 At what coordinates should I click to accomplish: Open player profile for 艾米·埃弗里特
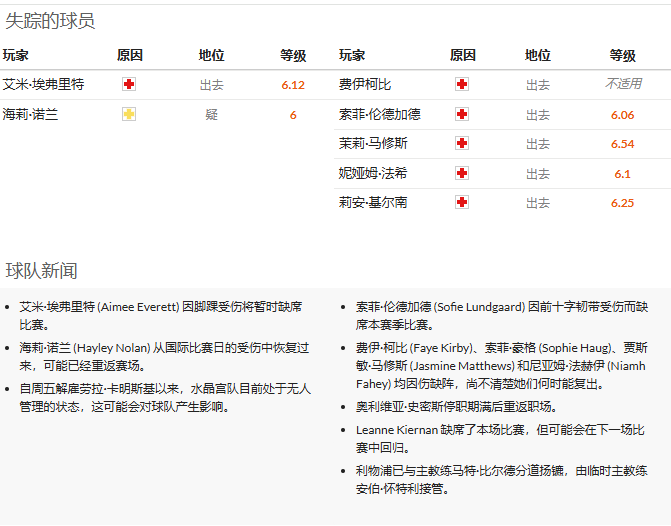coord(42,85)
